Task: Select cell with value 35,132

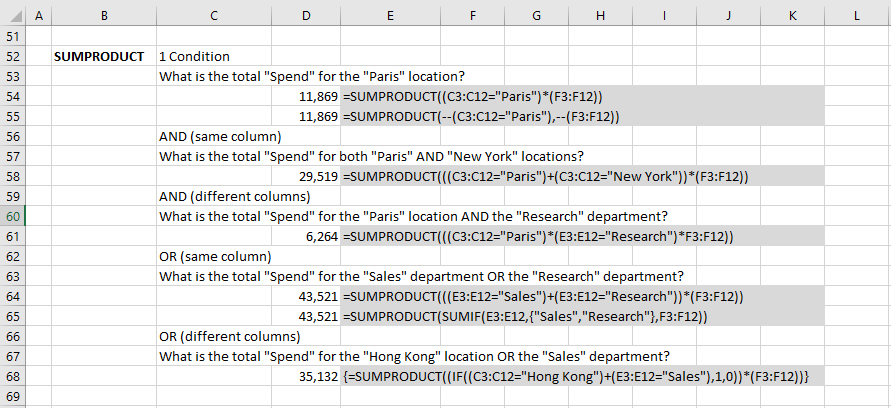Action: coord(306,376)
